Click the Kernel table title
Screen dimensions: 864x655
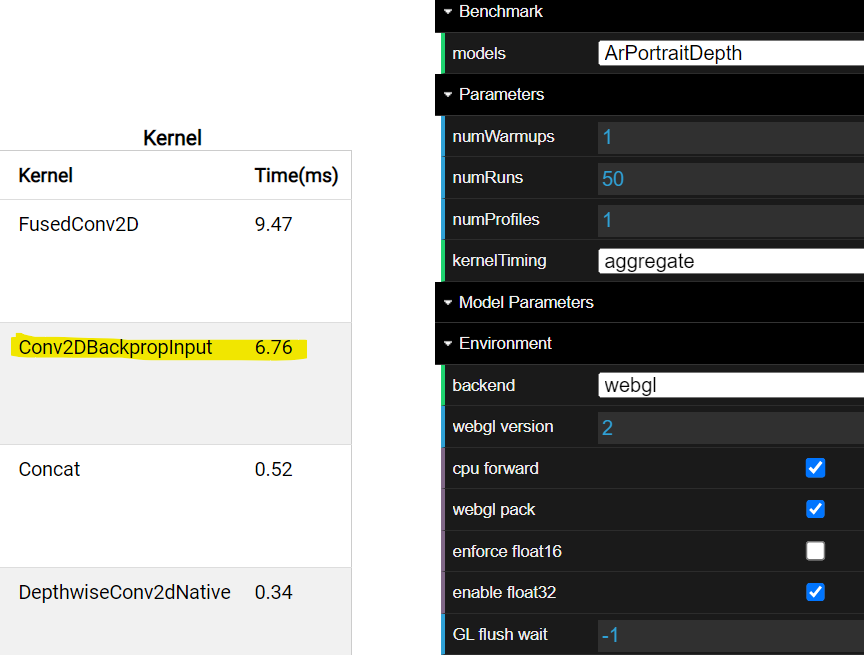[x=172, y=138]
